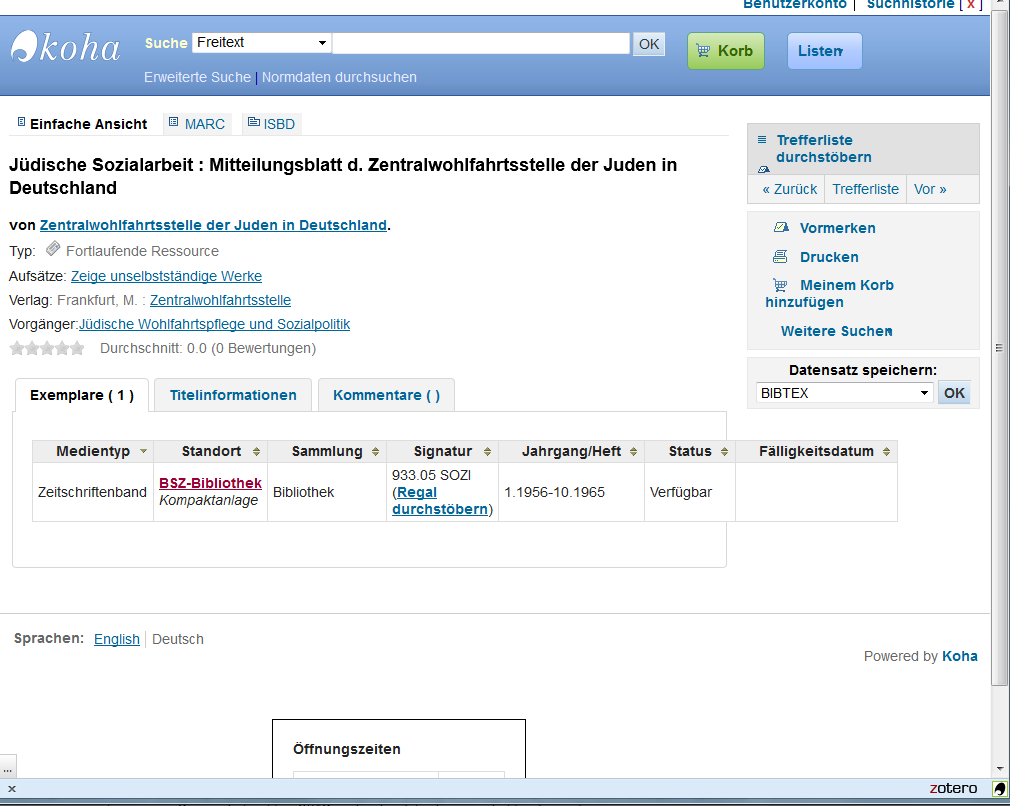Open the Freitext search type dropdown
This screenshot has height=806, width=1010.
point(261,43)
